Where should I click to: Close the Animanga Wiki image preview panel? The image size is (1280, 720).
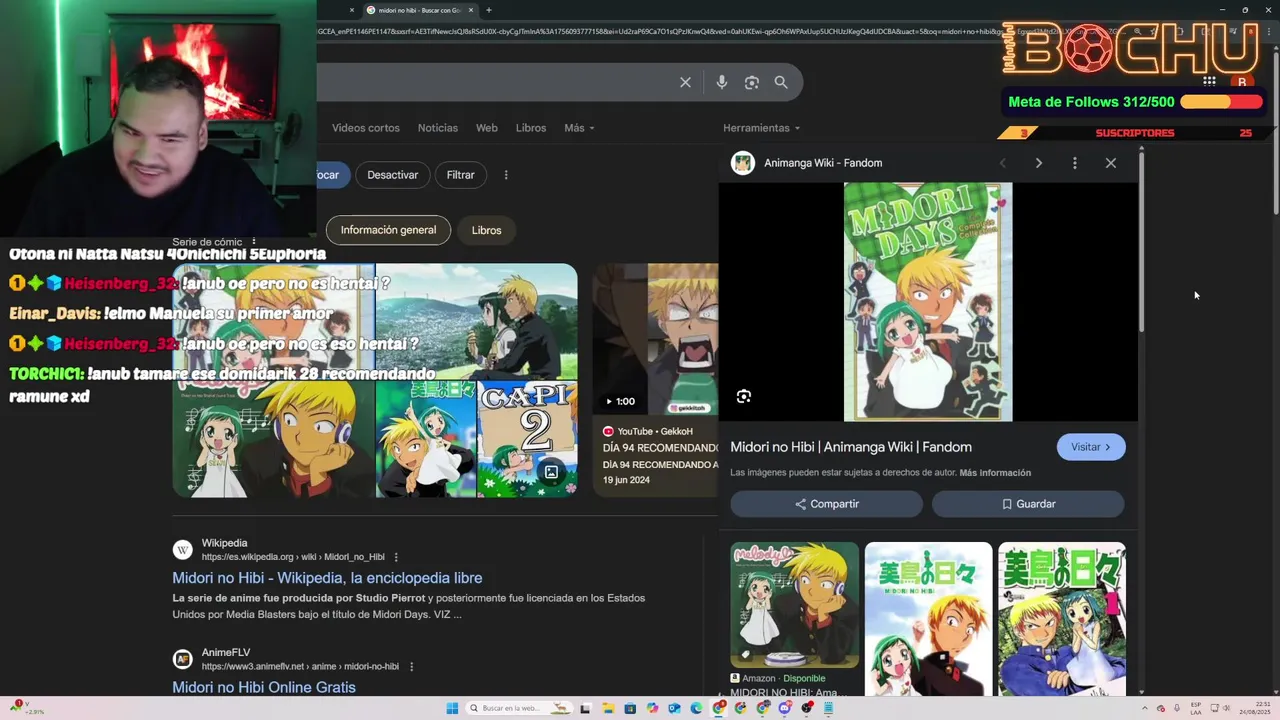coord(1111,163)
